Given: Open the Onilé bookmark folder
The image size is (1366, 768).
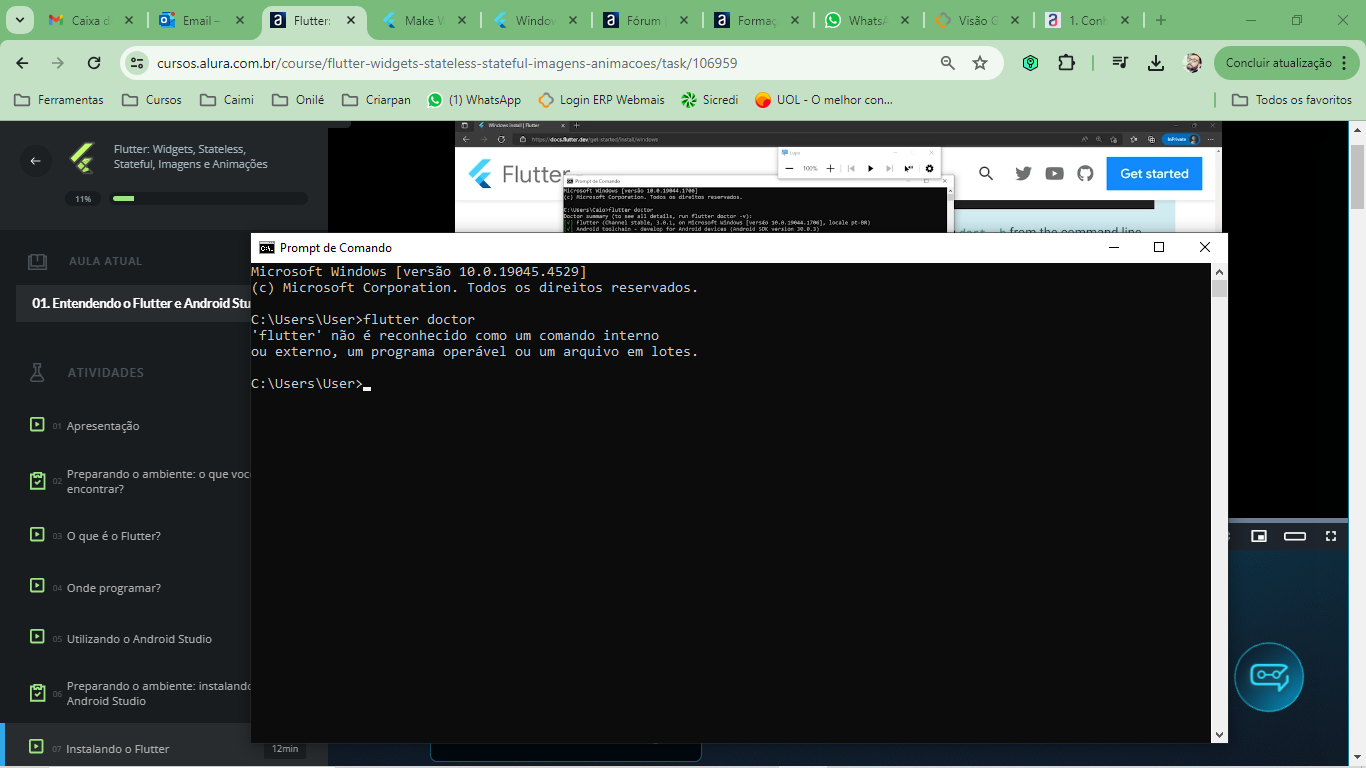Looking at the screenshot, I should (299, 100).
